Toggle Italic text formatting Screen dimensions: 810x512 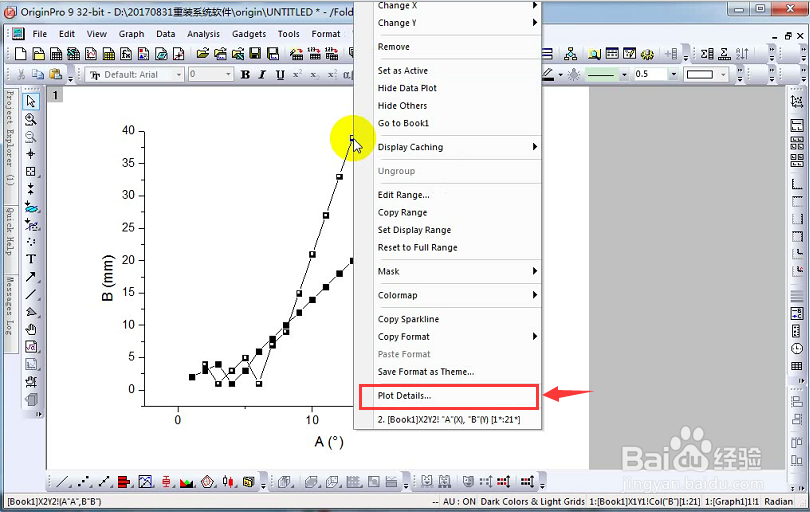coord(262,74)
